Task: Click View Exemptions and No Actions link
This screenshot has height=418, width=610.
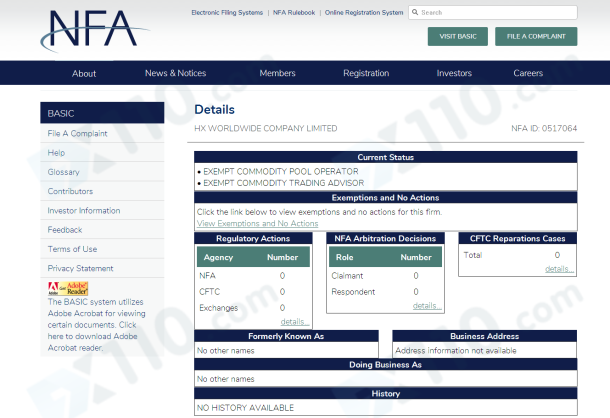Action: point(257,223)
